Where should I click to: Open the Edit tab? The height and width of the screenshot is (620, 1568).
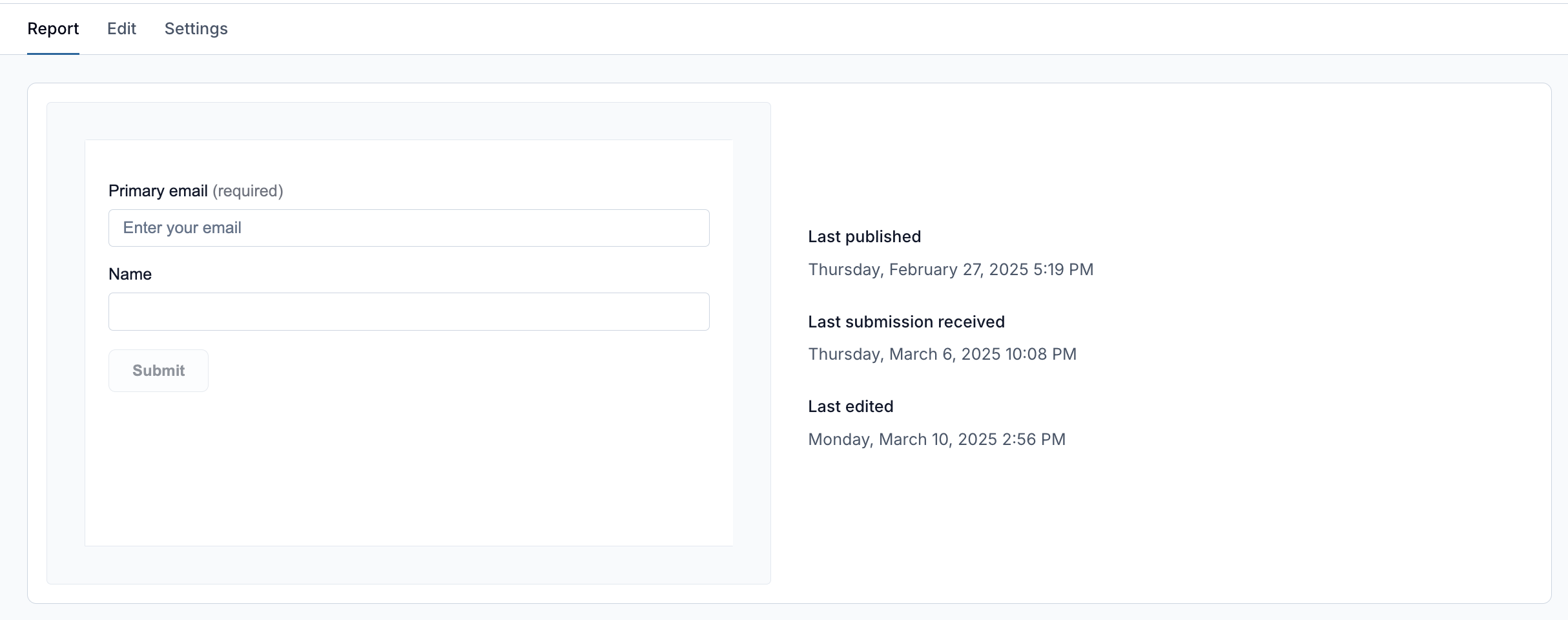[121, 28]
